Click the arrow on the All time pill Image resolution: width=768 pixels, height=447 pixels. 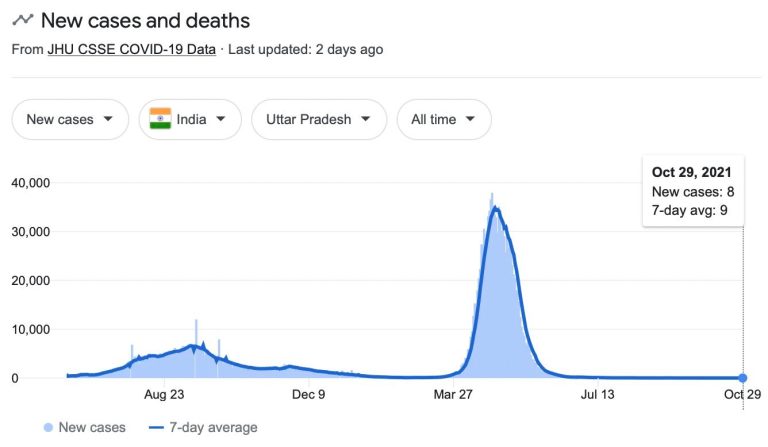tap(471, 119)
